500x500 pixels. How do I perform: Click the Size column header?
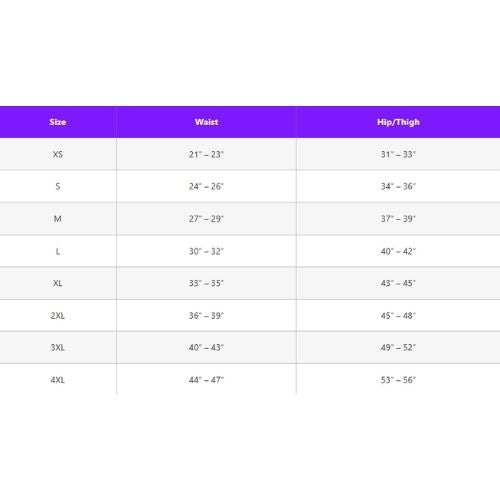pyautogui.click(x=58, y=122)
